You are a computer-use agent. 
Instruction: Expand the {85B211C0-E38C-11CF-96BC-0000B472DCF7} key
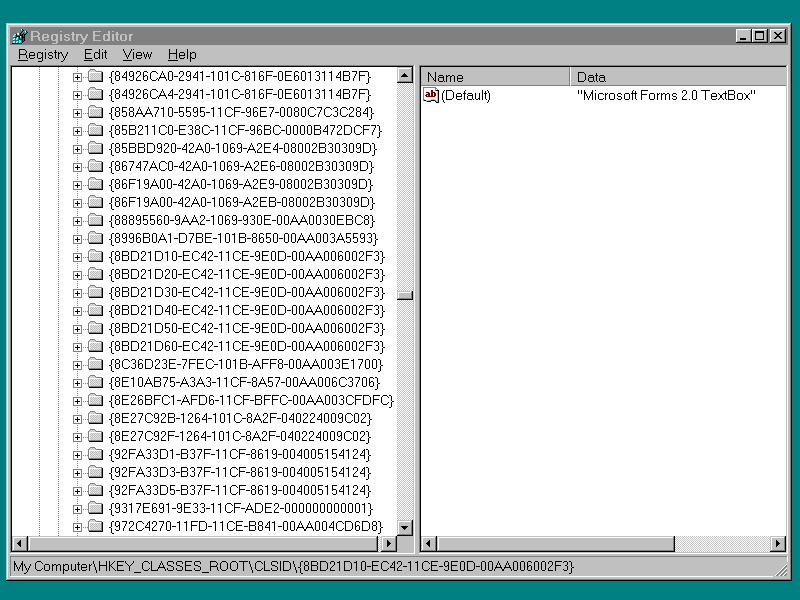(x=78, y=130)
